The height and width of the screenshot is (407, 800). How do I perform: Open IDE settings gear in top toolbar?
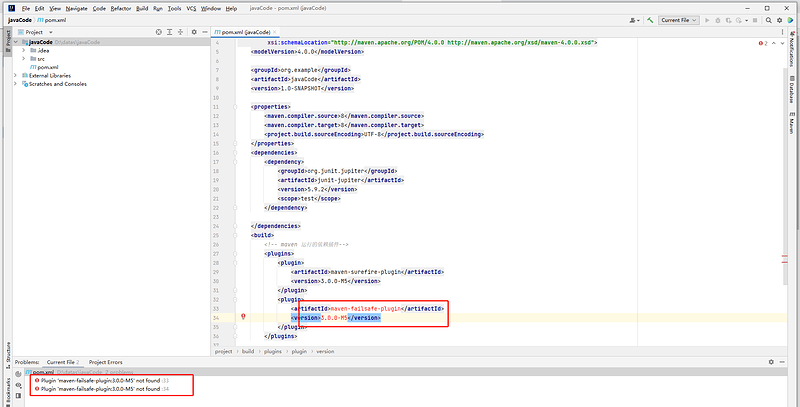pyautogui.click(x=780, y=20)
